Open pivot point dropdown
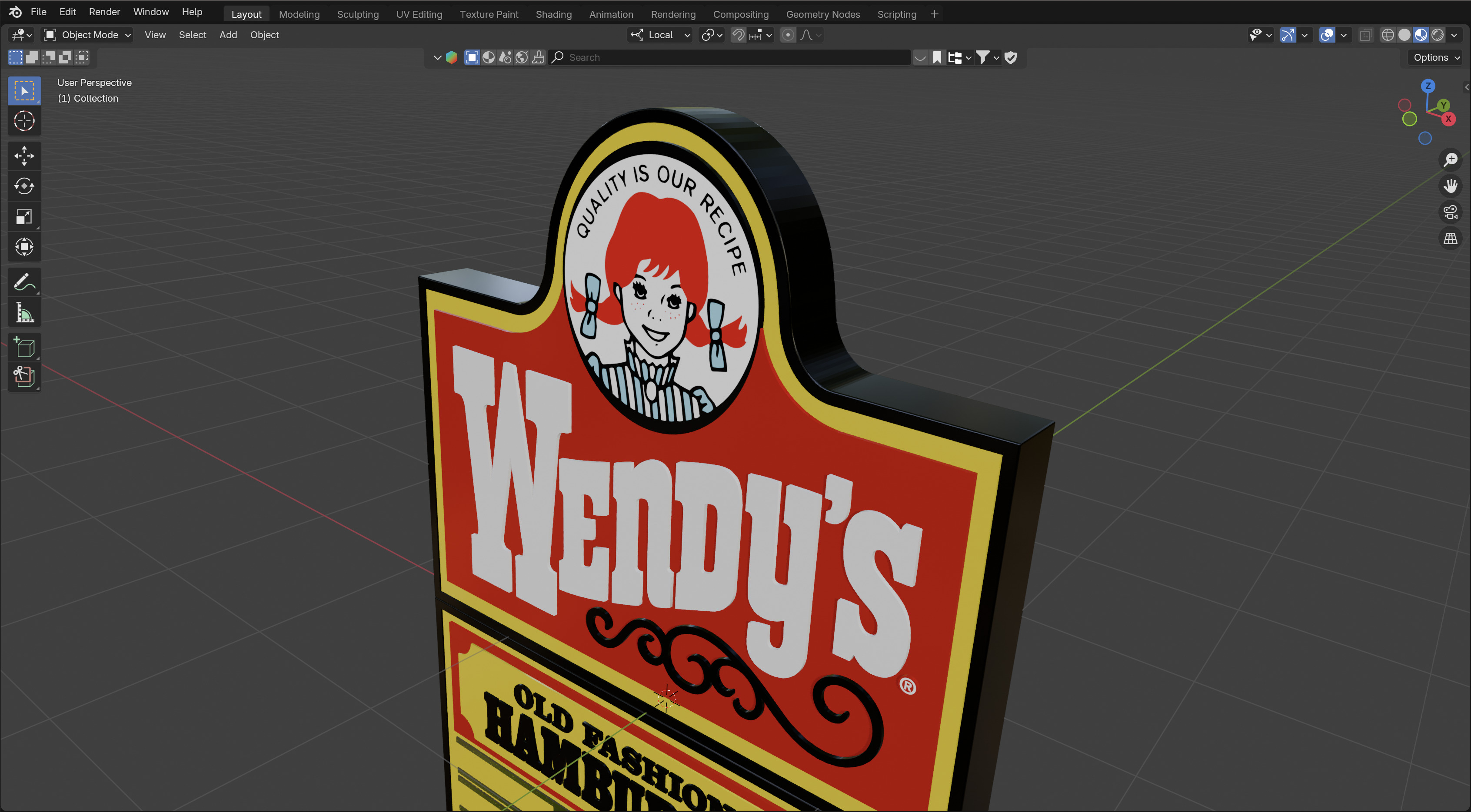1471x812 pixels. [712, 35]
